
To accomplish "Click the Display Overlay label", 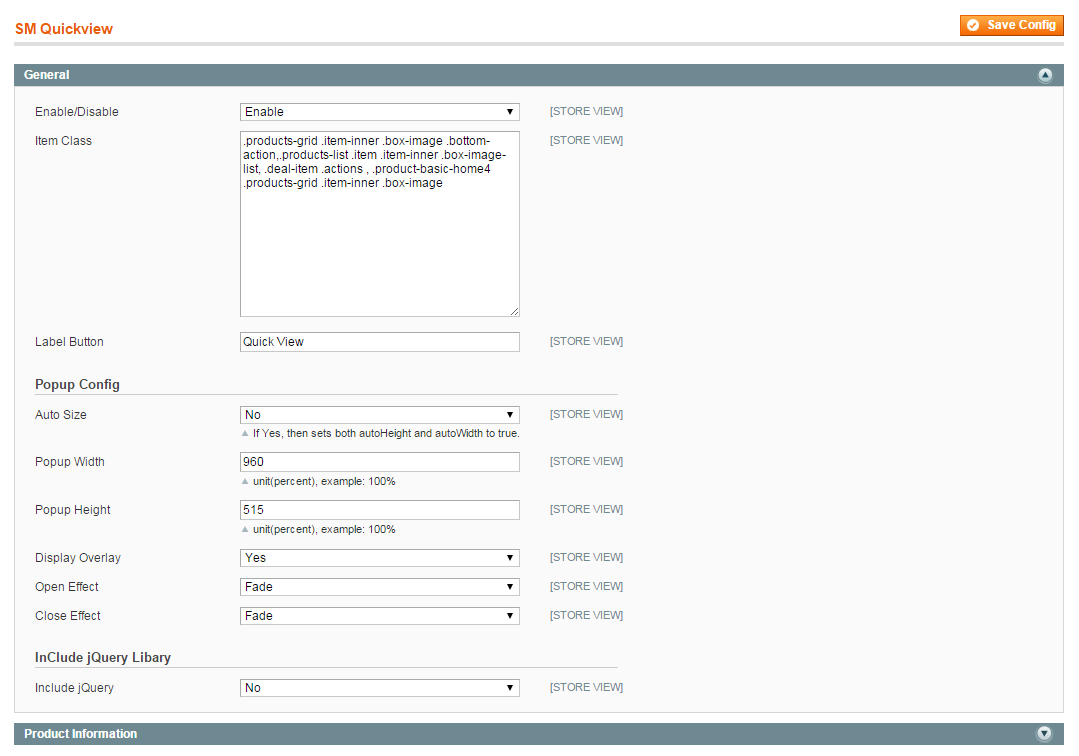I will pyautogui.click(x=78, y=558).
